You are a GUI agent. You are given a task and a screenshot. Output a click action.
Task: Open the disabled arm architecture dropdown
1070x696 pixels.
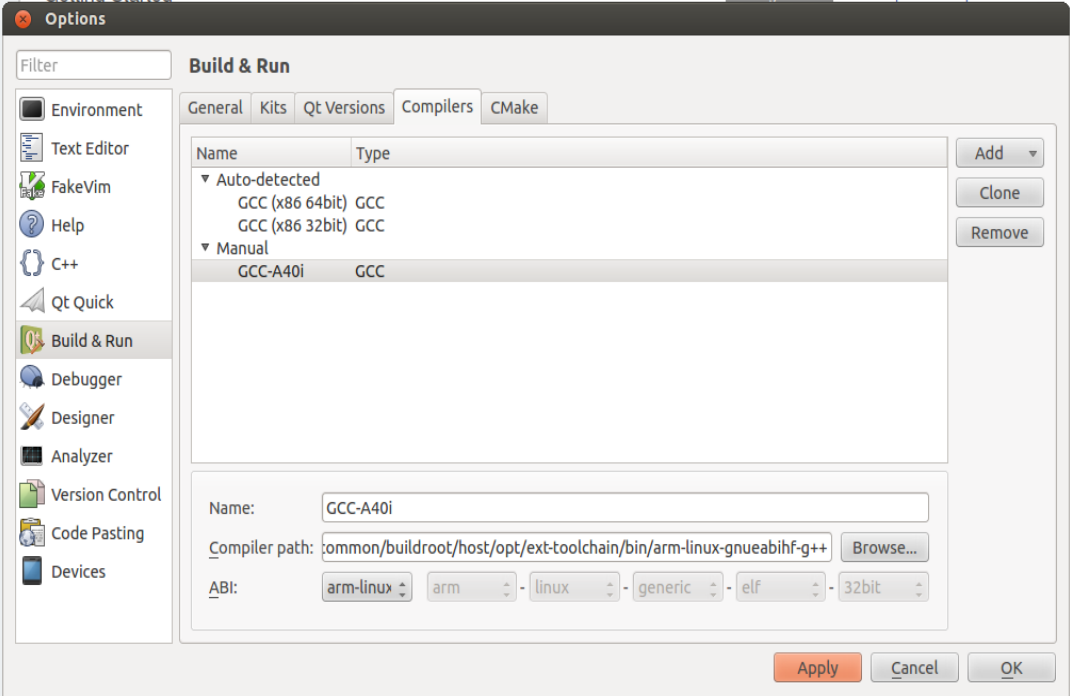coord(471,588)
